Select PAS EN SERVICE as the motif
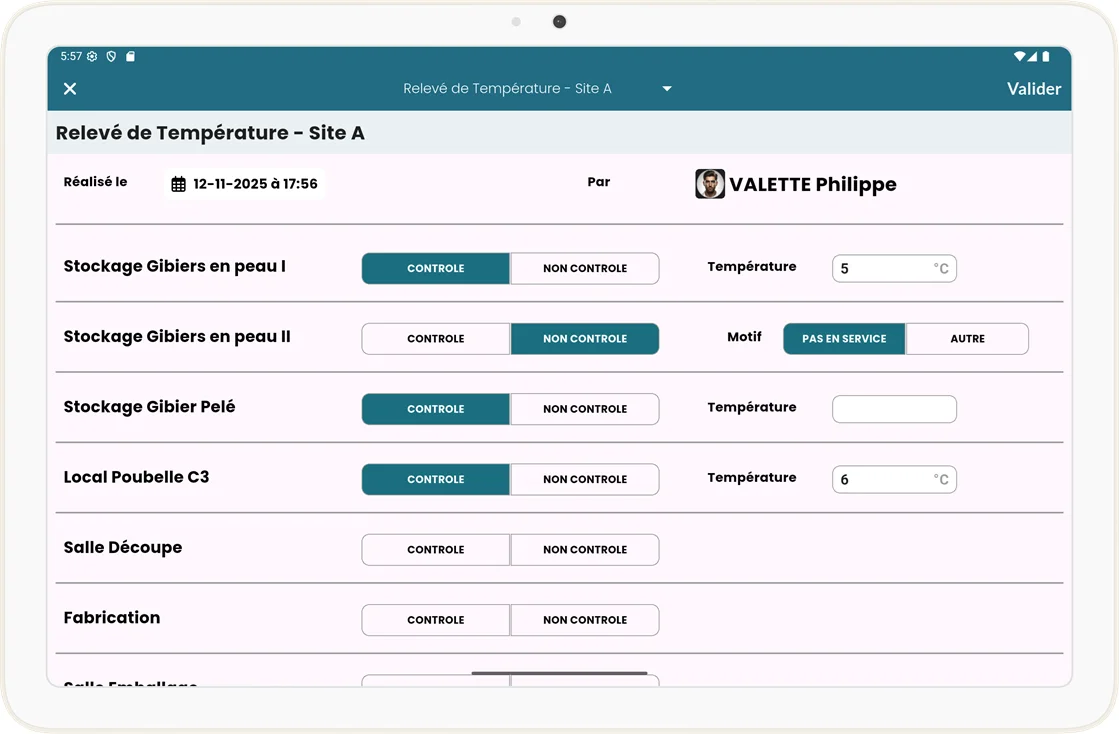 click(844, 339)
